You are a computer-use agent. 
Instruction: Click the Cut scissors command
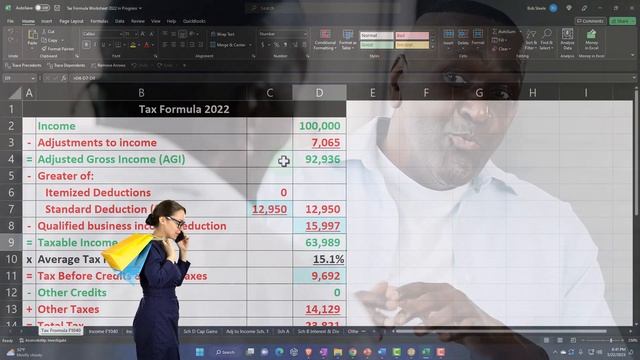point(49,31)
